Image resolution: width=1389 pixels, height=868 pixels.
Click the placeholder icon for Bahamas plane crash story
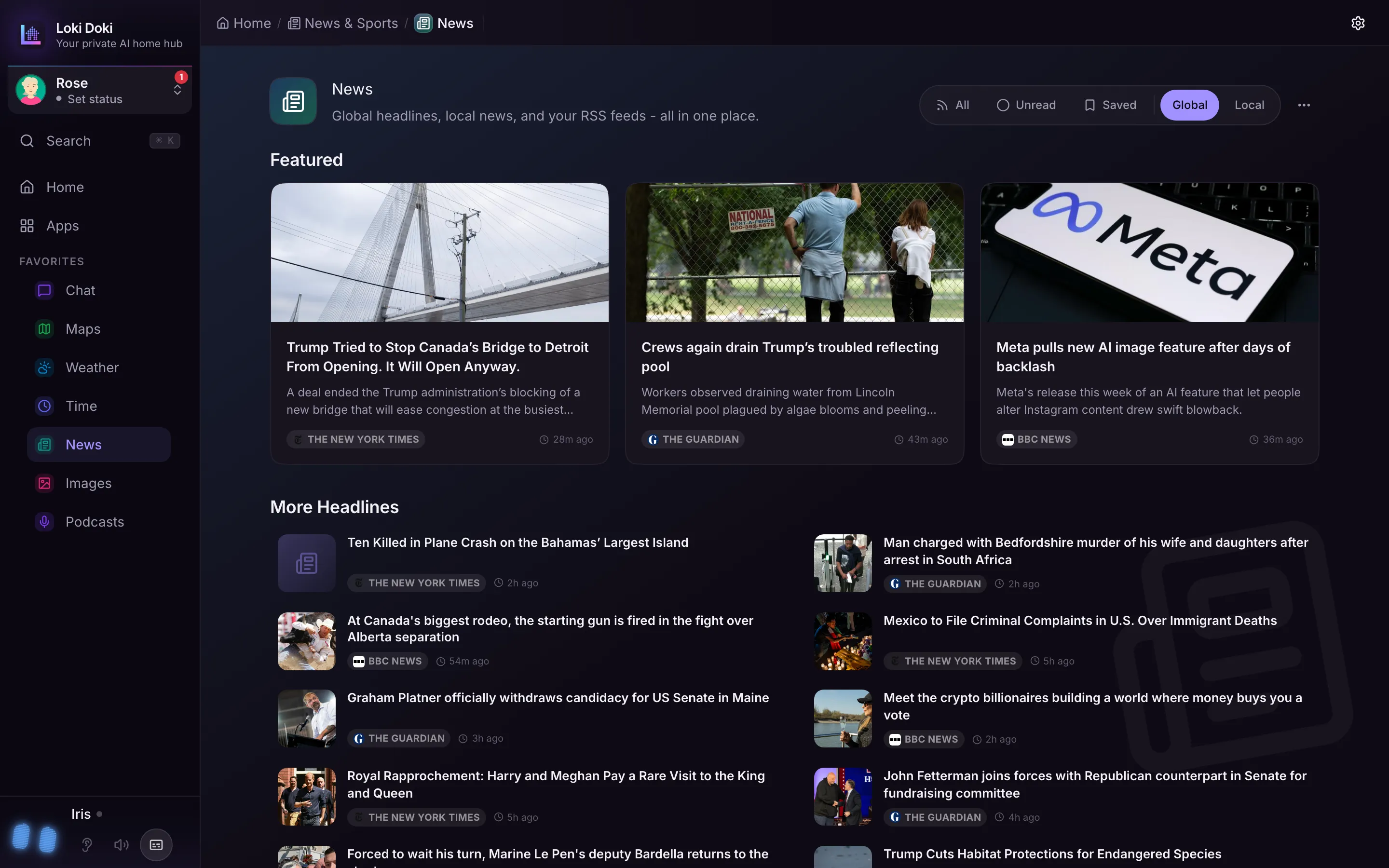click(x=307, y=563)
